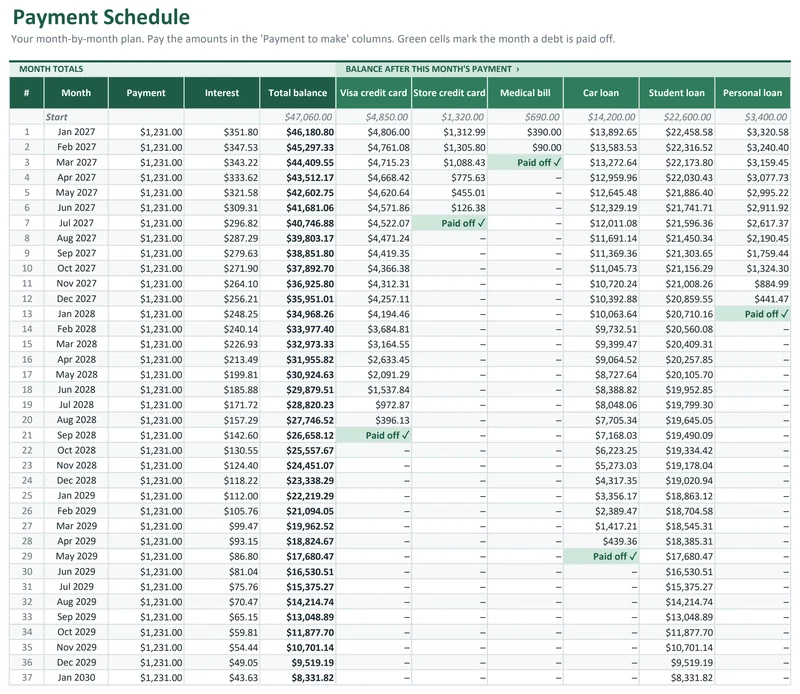
Task: Click the Sep 2028 month cell
Action: pyautogui.click(x=76, y=435)
